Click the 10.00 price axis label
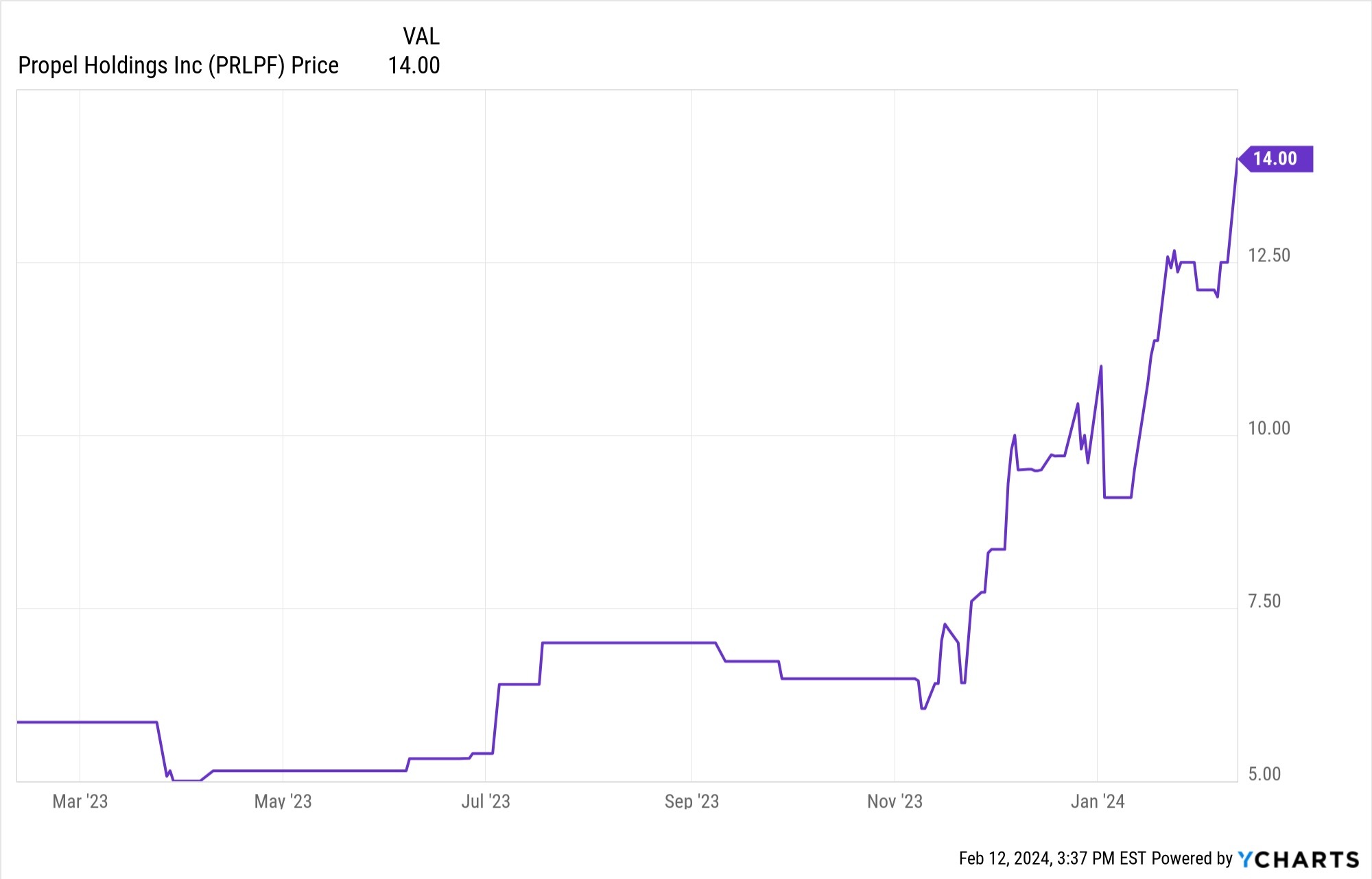This screenshot has height=879, width=1372. (1269, 429)
